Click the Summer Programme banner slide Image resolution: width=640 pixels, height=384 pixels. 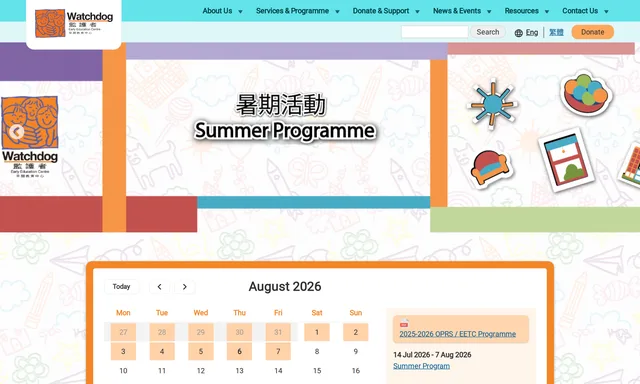[284, 118]
